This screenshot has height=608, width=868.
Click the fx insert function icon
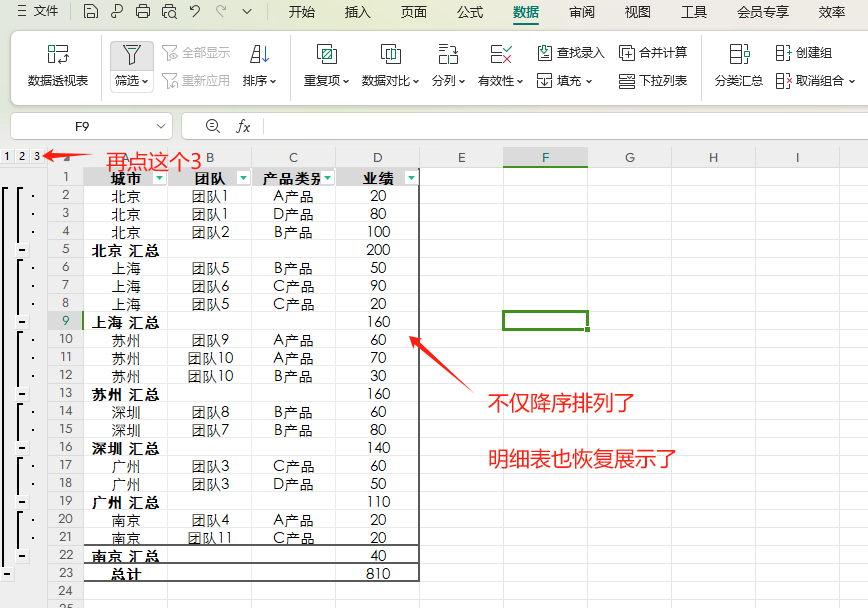244,126
